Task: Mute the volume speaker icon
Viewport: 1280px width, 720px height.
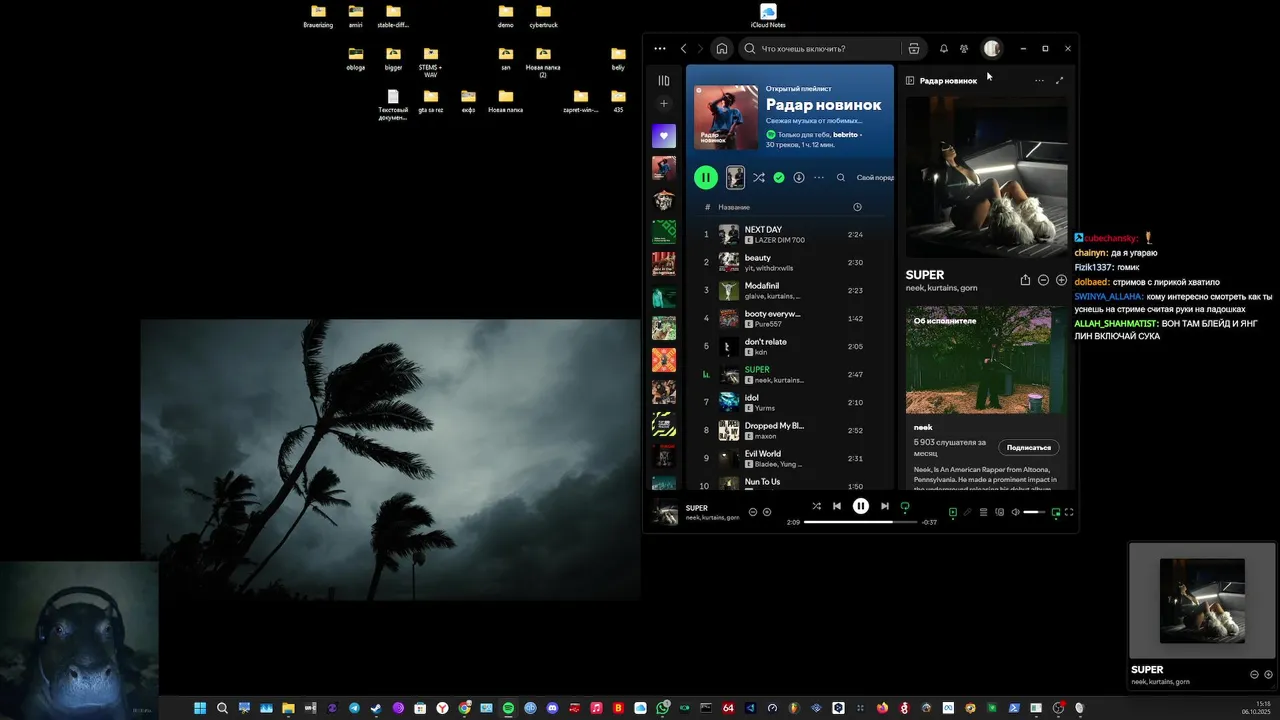Action: [1015, 512]
